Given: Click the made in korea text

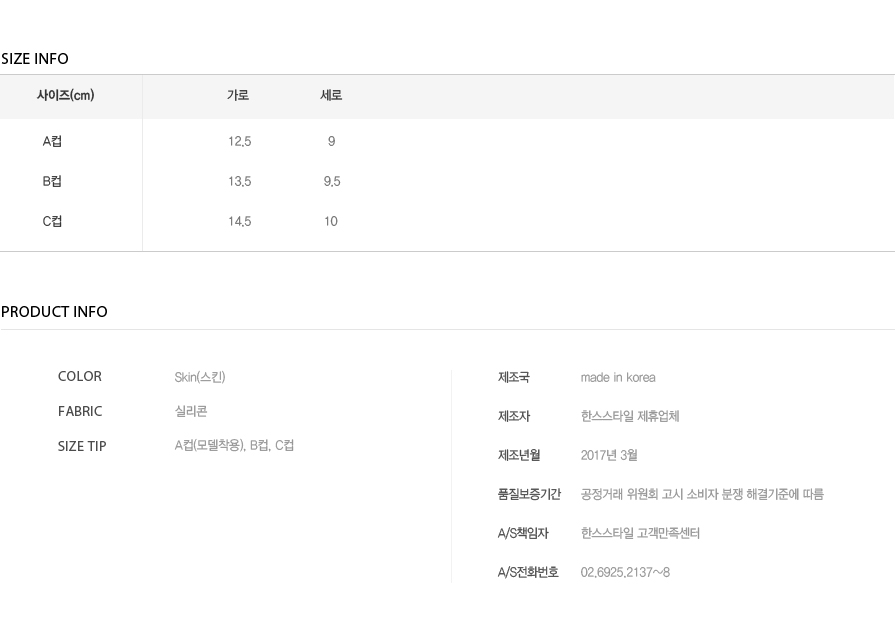Looking at the screenshot, I should click(618, 378).
